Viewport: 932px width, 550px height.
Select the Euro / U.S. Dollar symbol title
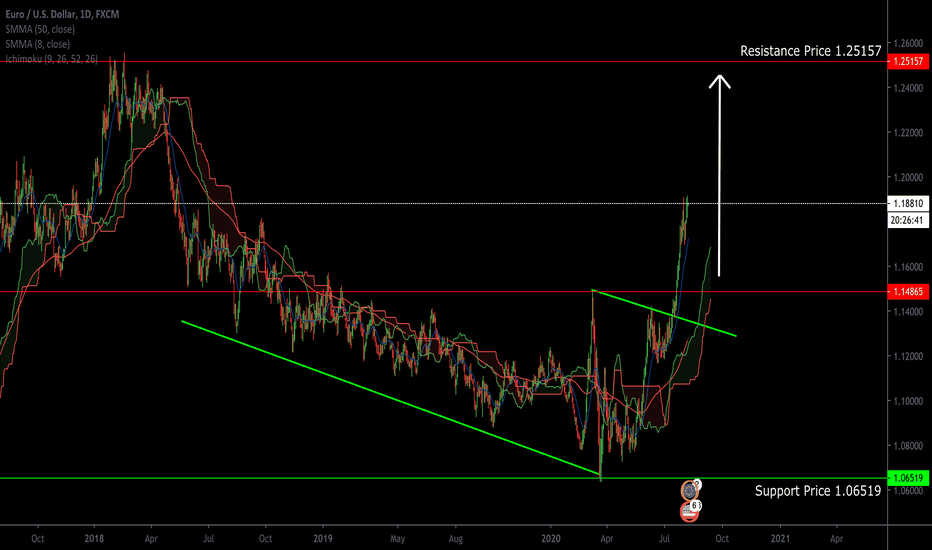[62, 14]
